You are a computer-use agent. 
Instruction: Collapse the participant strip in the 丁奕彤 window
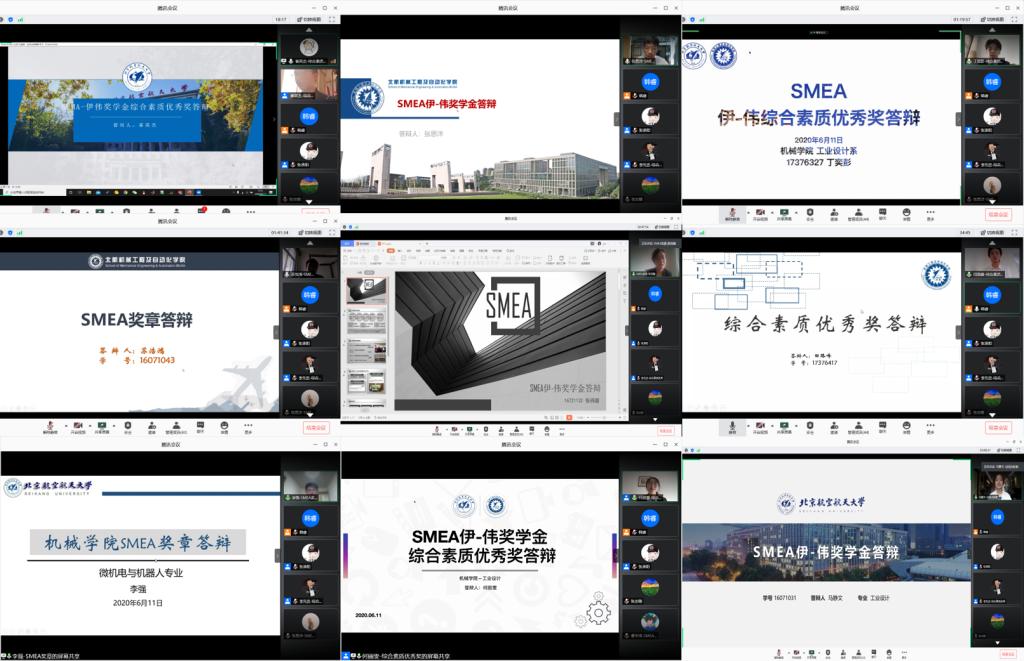tap(958, 119)
